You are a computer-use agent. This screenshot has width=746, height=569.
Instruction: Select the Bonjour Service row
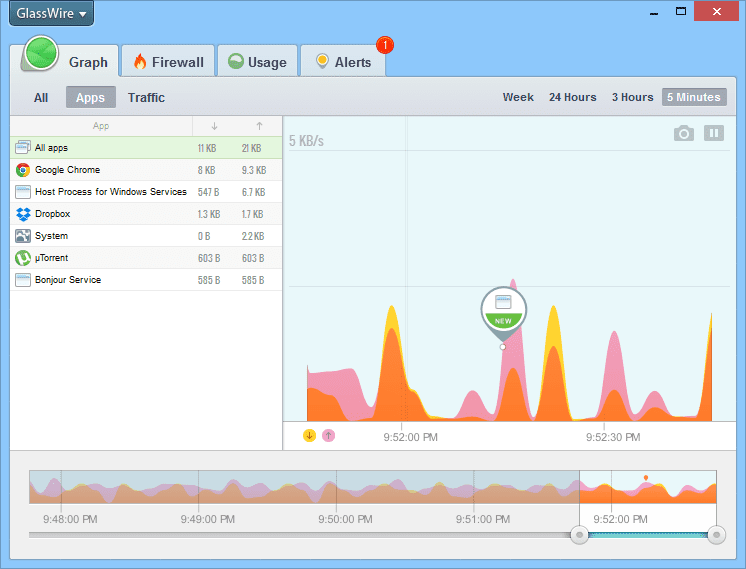tap(146, 280)
